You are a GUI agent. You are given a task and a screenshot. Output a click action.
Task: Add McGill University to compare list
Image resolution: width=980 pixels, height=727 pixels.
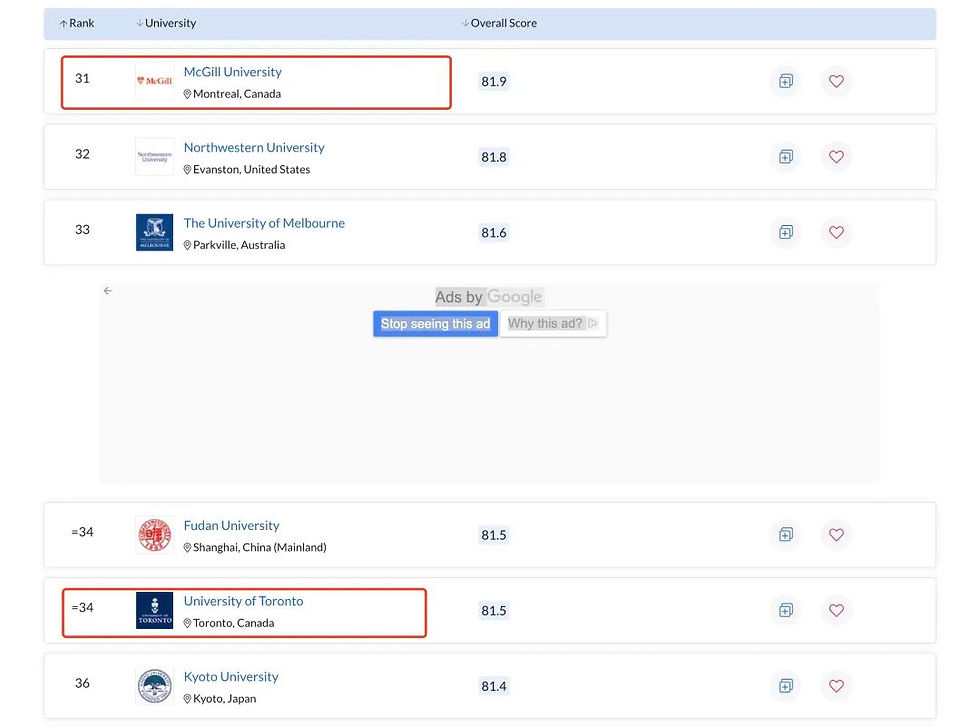pos(786,81)
